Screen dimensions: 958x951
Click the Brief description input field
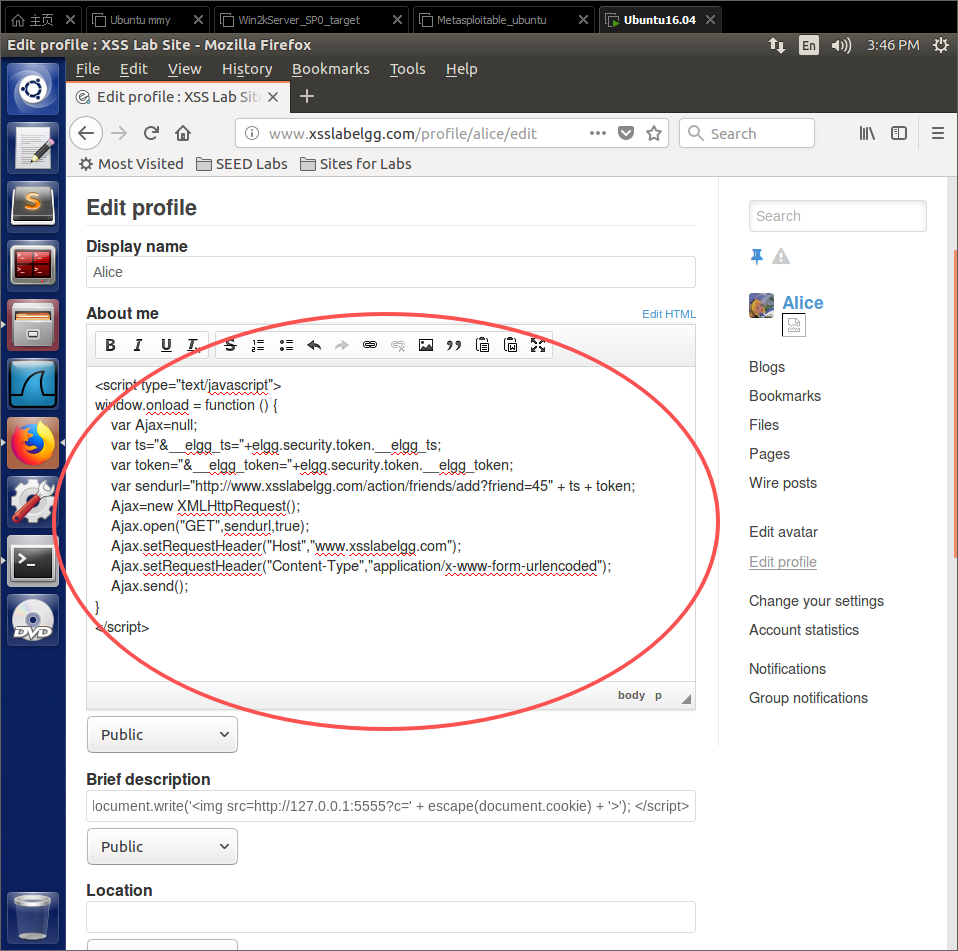(x=391, y=806)
